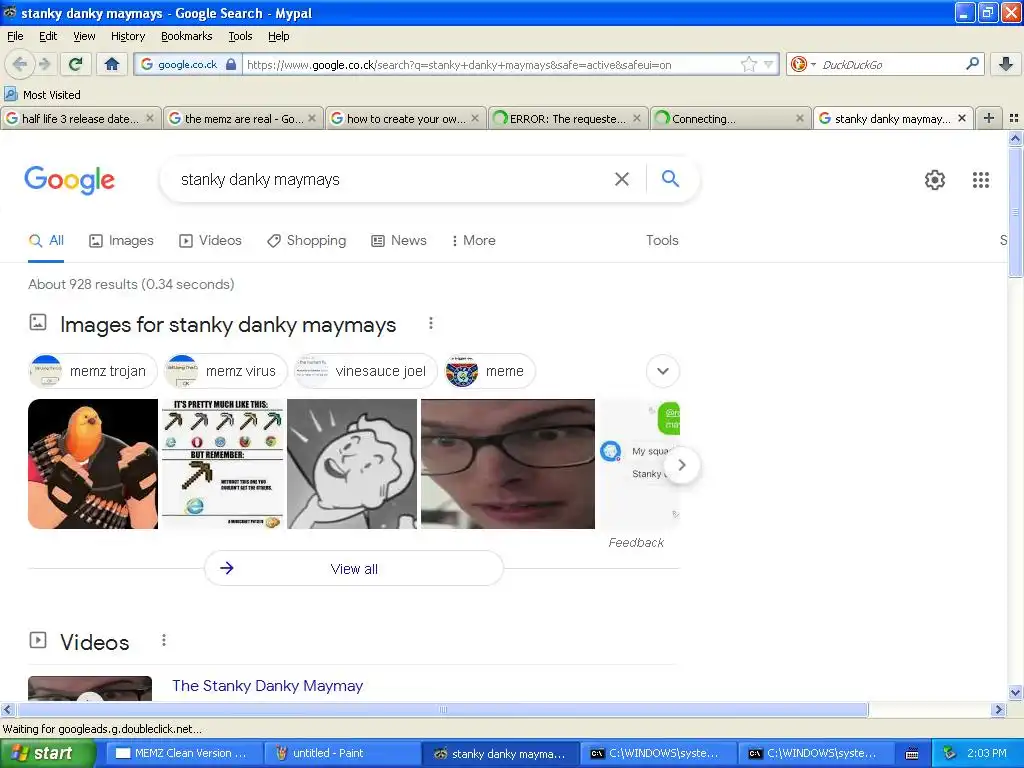This screenshot has height=768, width=1024.
Task: Select the Images search filter
Action: pos(121,240)
